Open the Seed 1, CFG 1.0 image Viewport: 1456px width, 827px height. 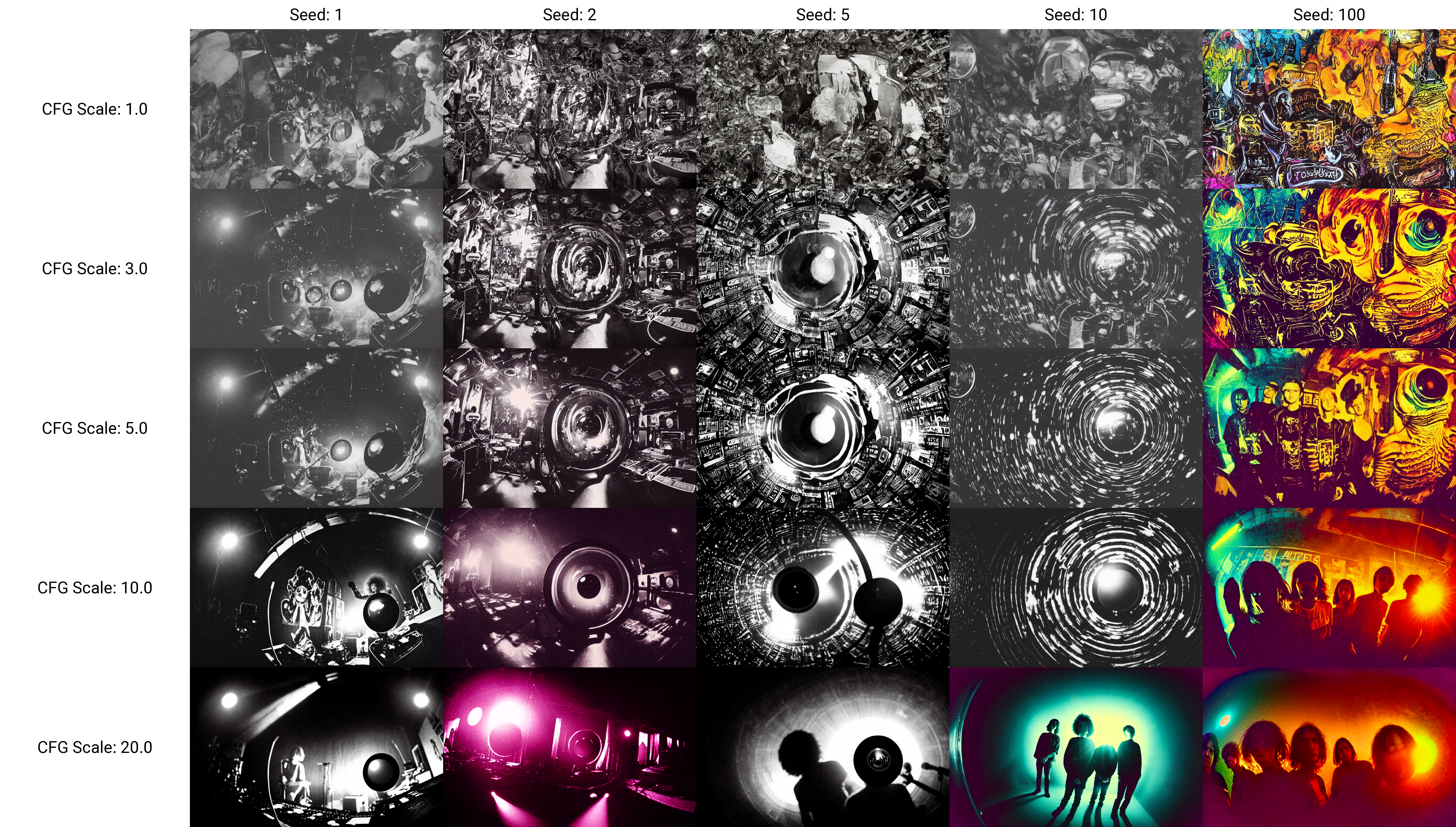(316, 109)
